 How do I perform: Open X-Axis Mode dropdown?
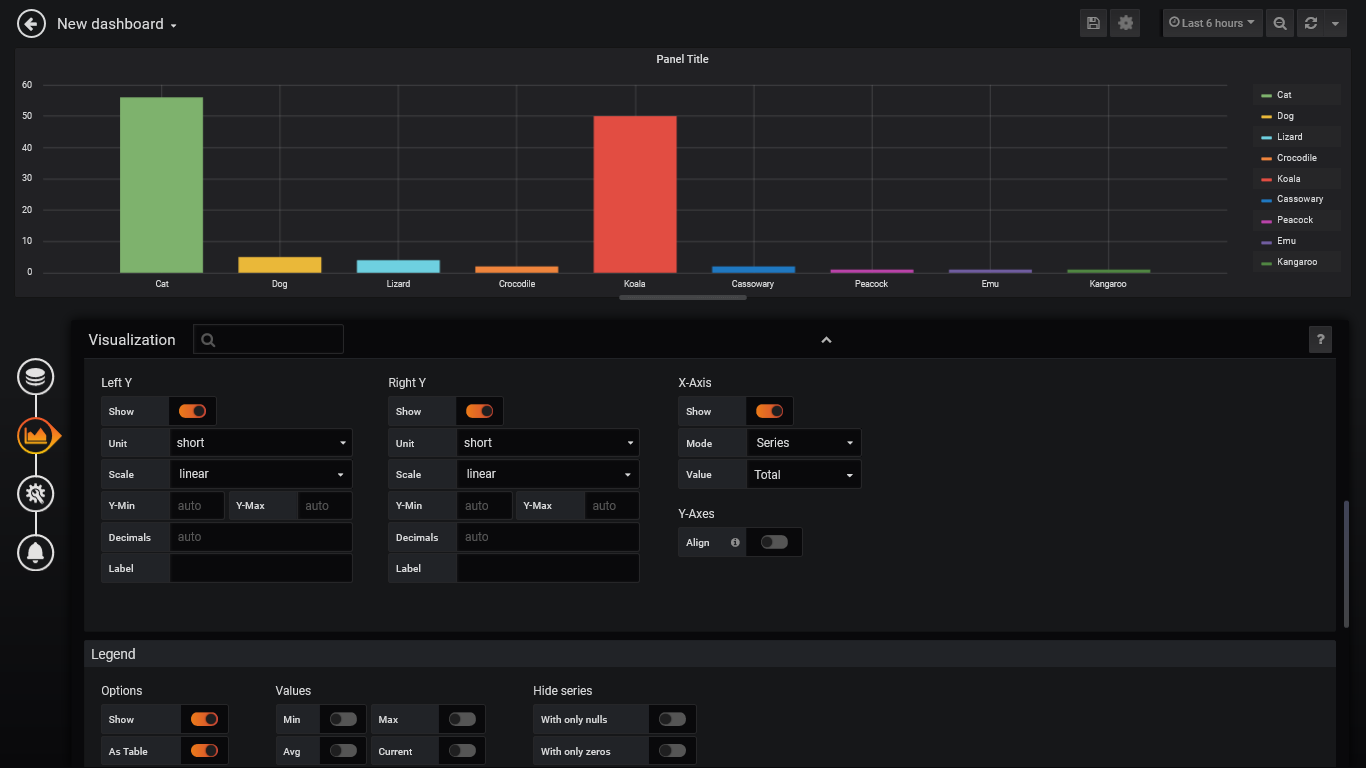(804, 443)
